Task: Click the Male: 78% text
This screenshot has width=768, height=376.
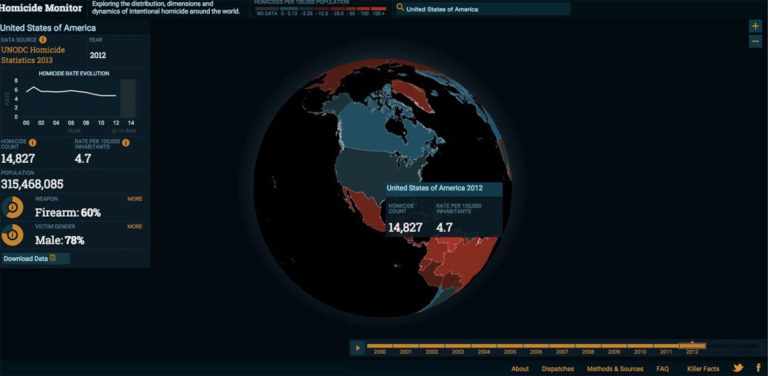Action: 59,240
